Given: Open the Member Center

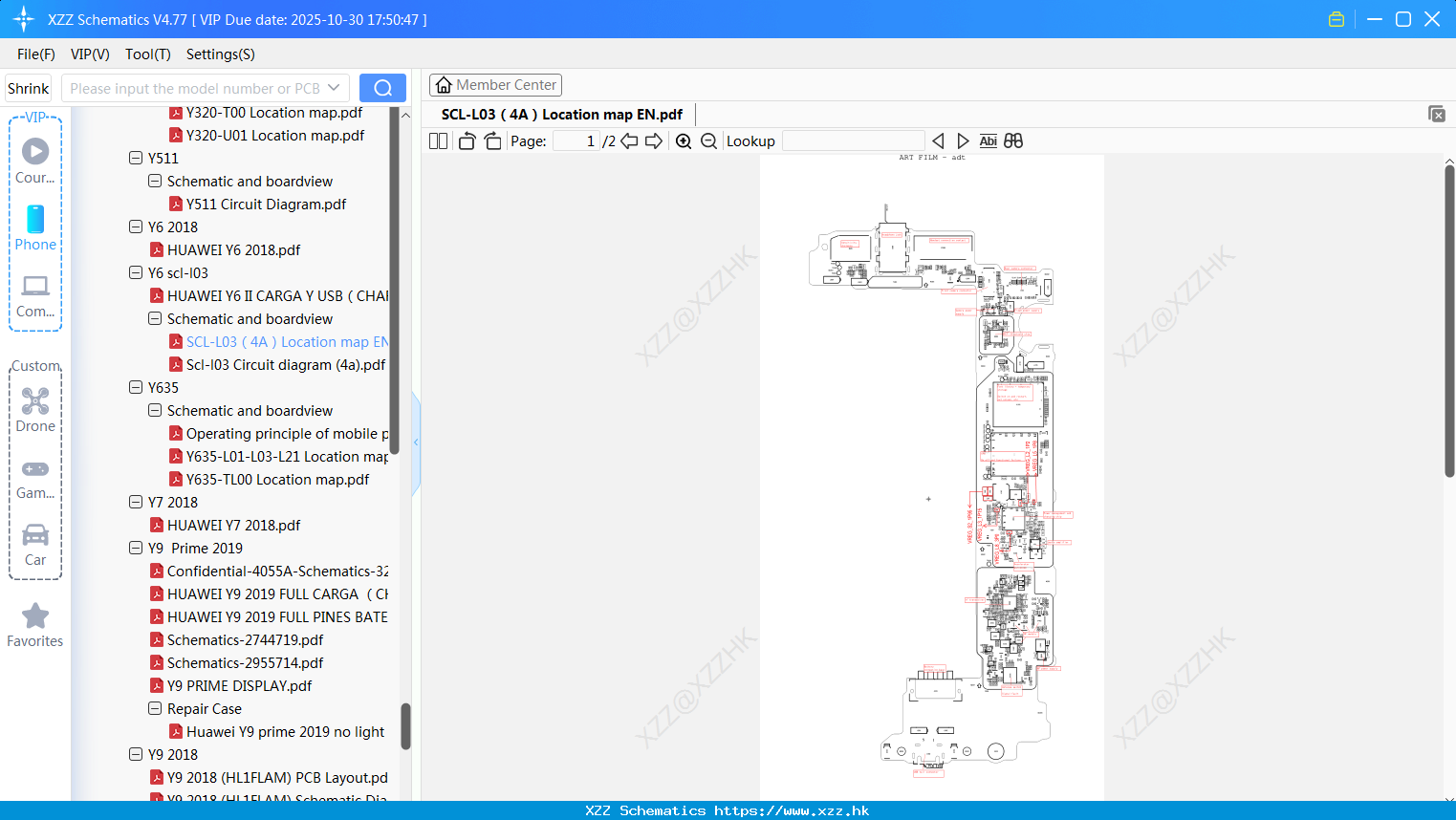Looking at the screenshot, I should click(x=495, y=85).
